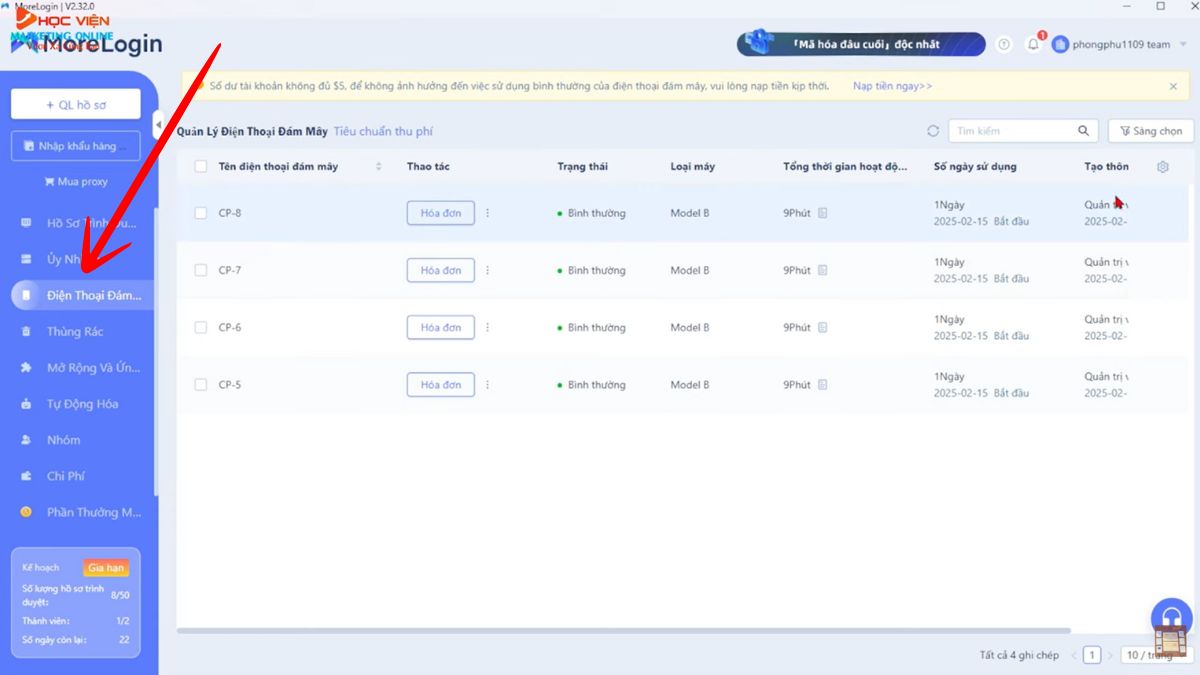Go to Hồ Sơ Trình Duyệt in sidebar
The image size is (1200, 675).
click(82, 223)
